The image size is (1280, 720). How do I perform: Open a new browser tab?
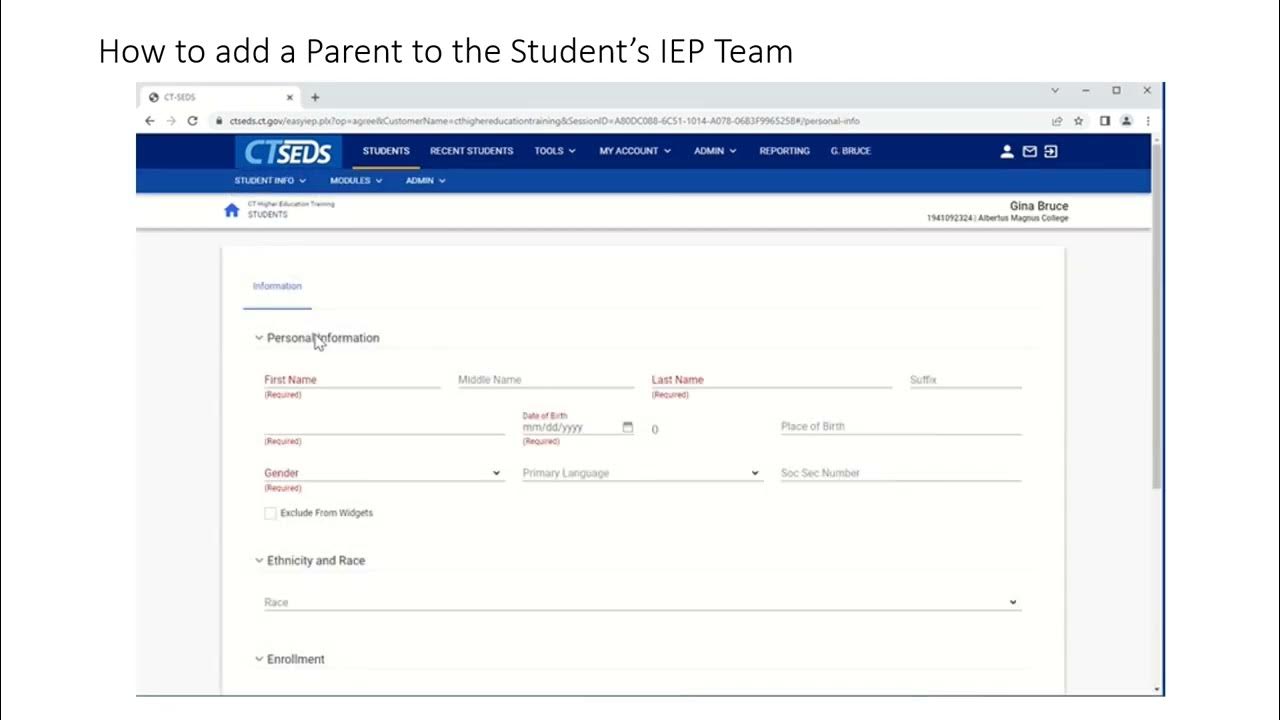[315, 97]
